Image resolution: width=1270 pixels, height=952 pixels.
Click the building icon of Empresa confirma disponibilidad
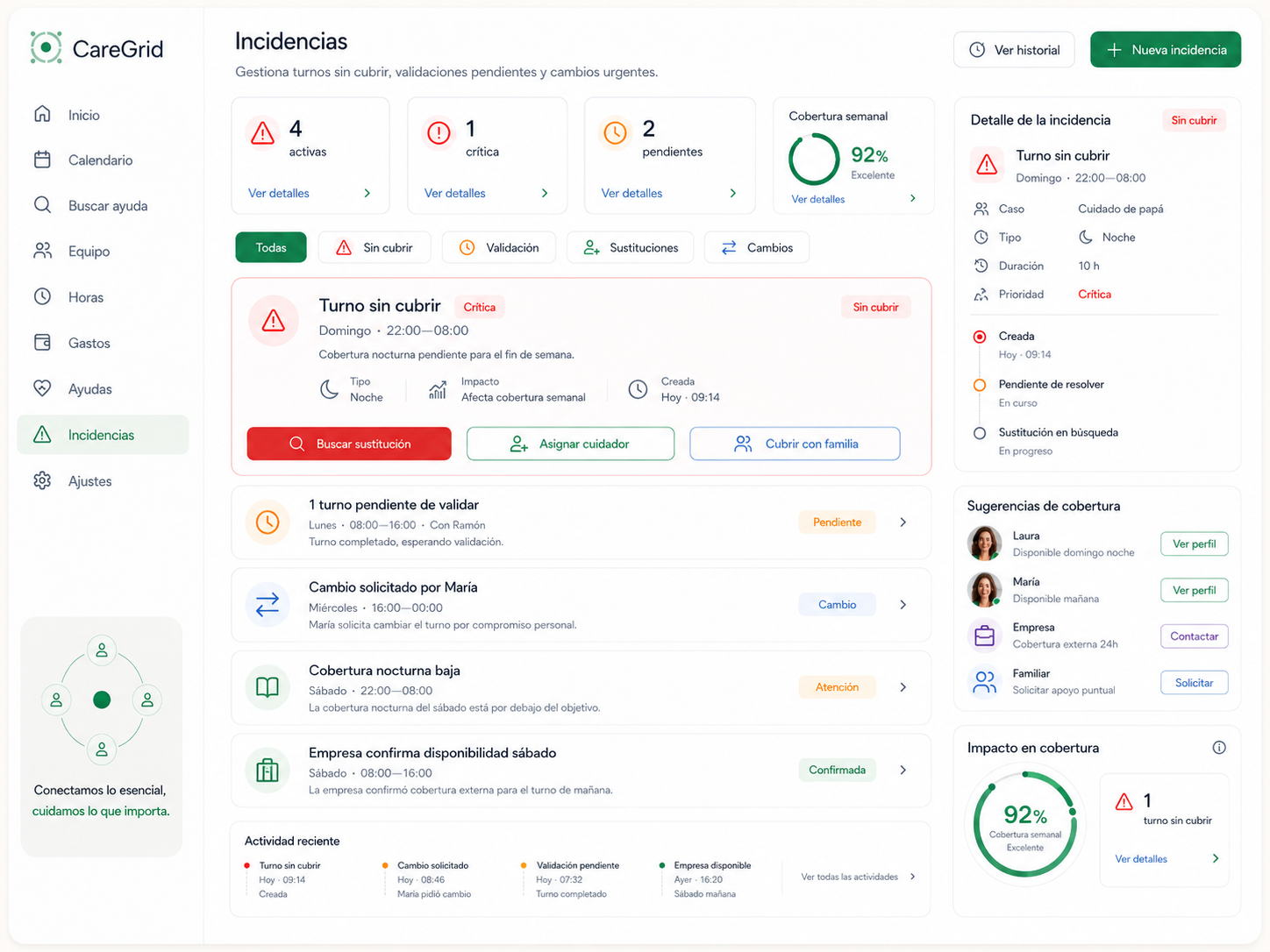click(x=268, y=770)
